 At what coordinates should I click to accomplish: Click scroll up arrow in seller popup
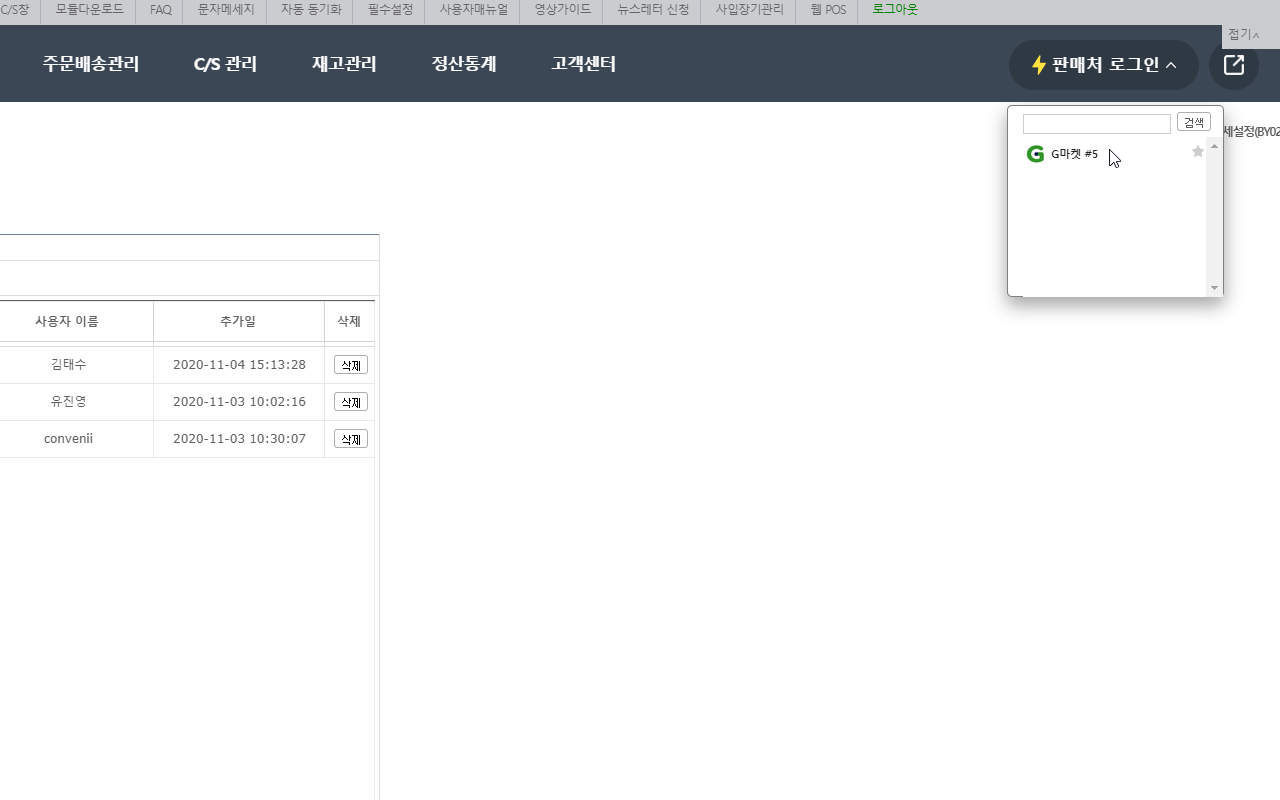click(x=1215, y=146)
